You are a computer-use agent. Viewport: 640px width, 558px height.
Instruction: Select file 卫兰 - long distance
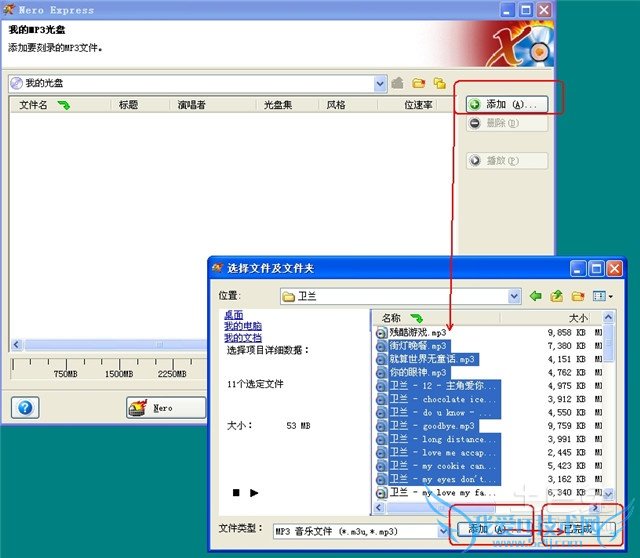443,439
